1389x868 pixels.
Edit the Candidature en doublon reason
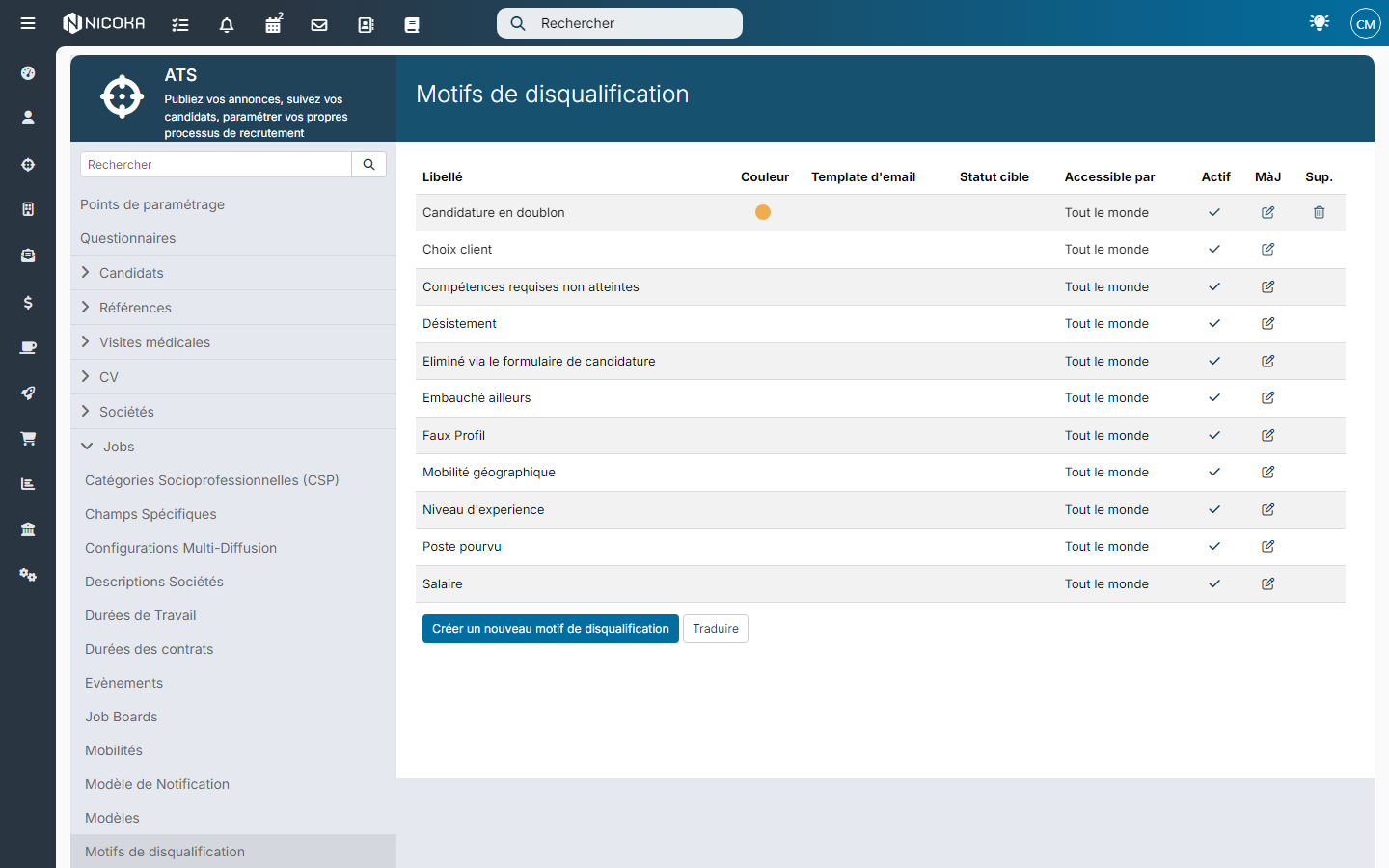(x=1268, y=212)
